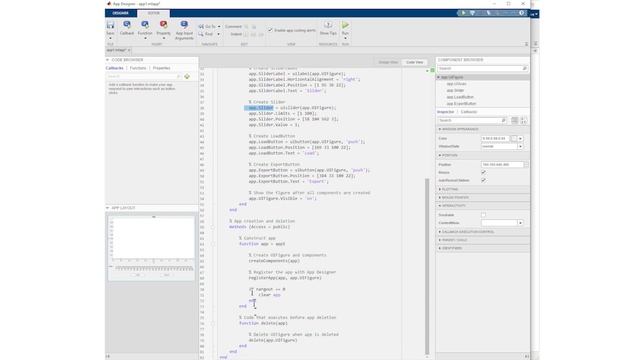Viewport: 640px width, 360px height.
Task: Open the Go To dropdown arrow
Action: 219,27
